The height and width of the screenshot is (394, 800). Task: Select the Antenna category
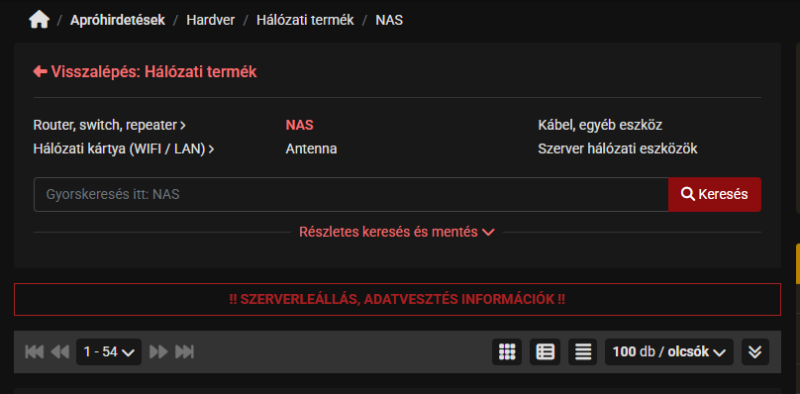point(311,149)
